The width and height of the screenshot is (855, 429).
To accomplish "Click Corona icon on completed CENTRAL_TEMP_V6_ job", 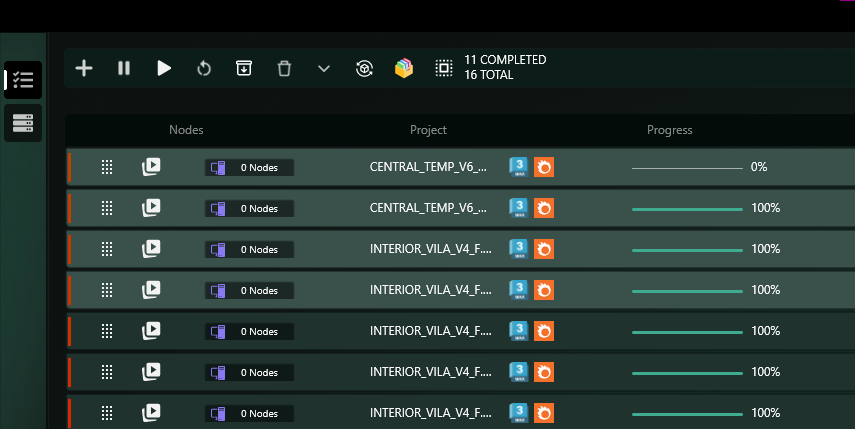I will 544,208.
